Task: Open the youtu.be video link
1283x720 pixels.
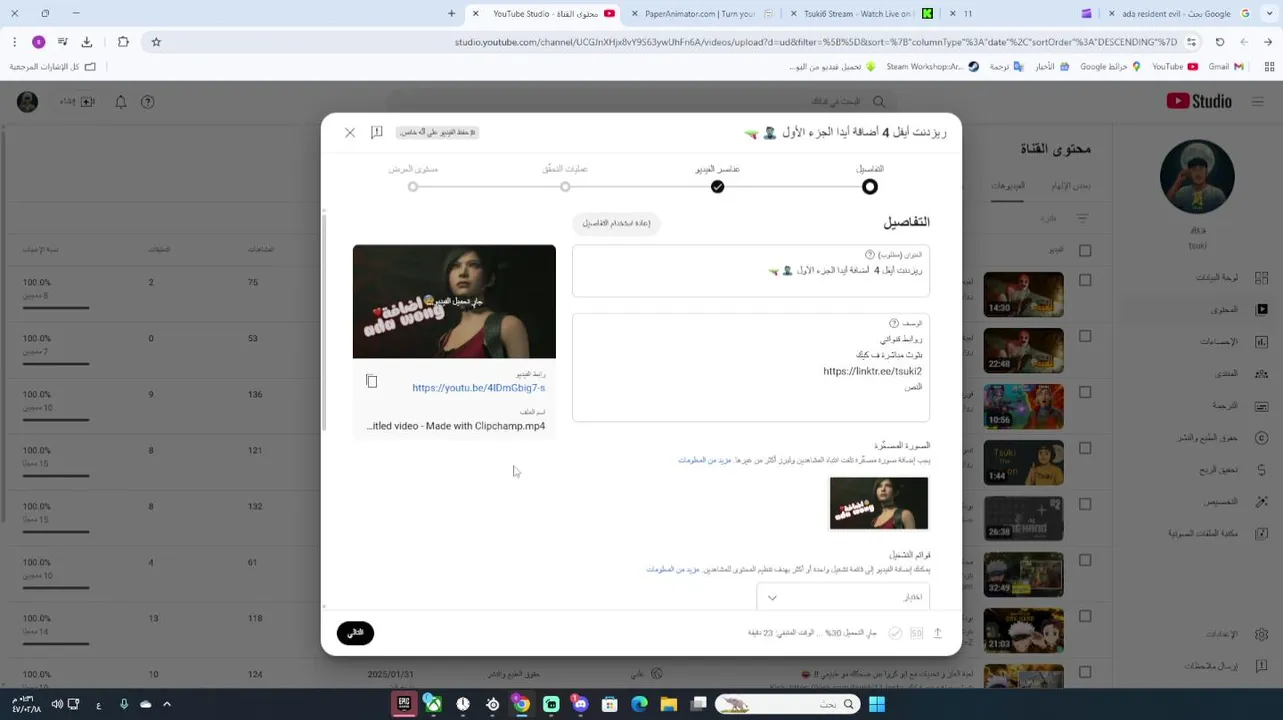Action: pyautogui.click(x=478, y=388)
